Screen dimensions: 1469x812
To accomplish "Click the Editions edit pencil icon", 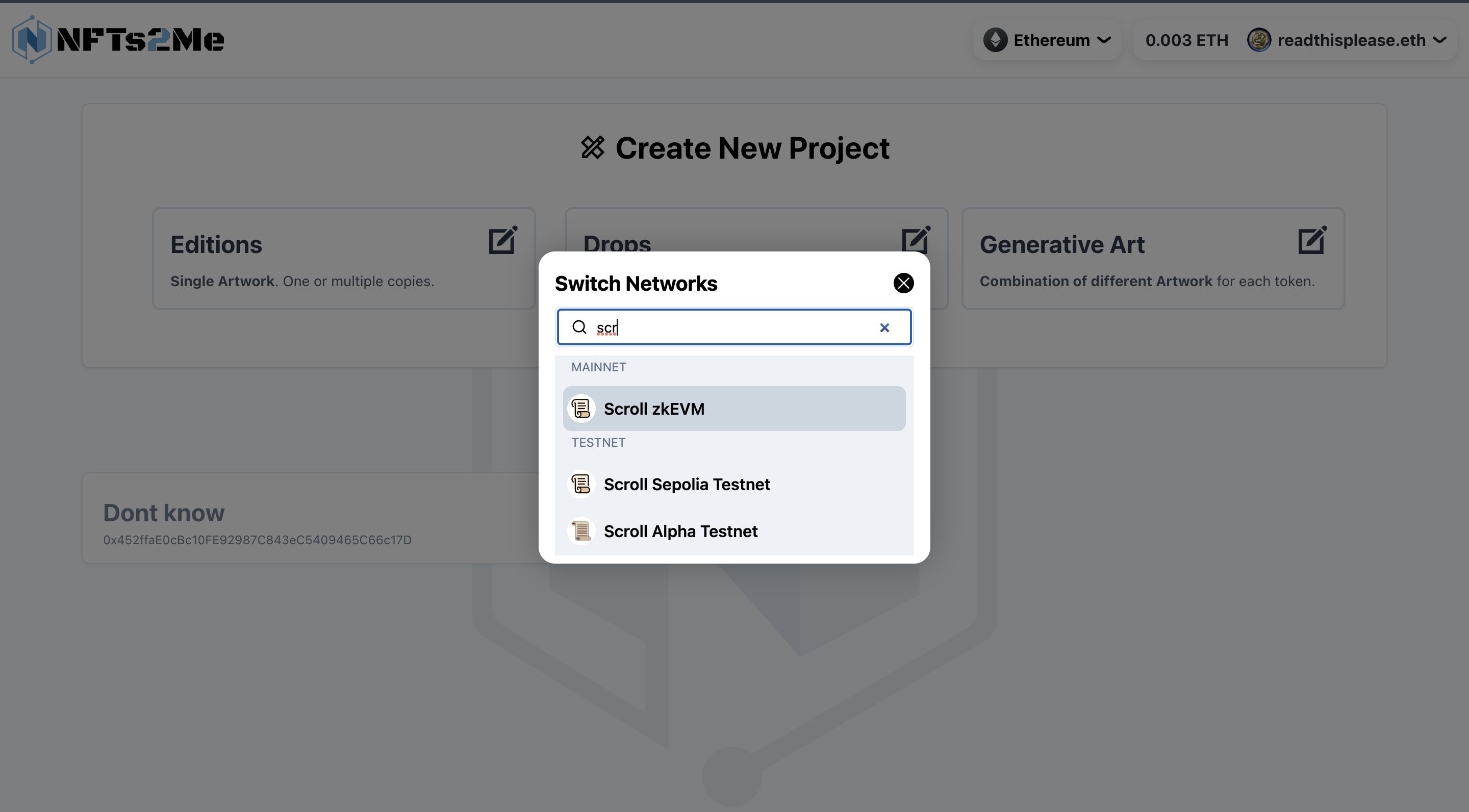I will point(503,240).
